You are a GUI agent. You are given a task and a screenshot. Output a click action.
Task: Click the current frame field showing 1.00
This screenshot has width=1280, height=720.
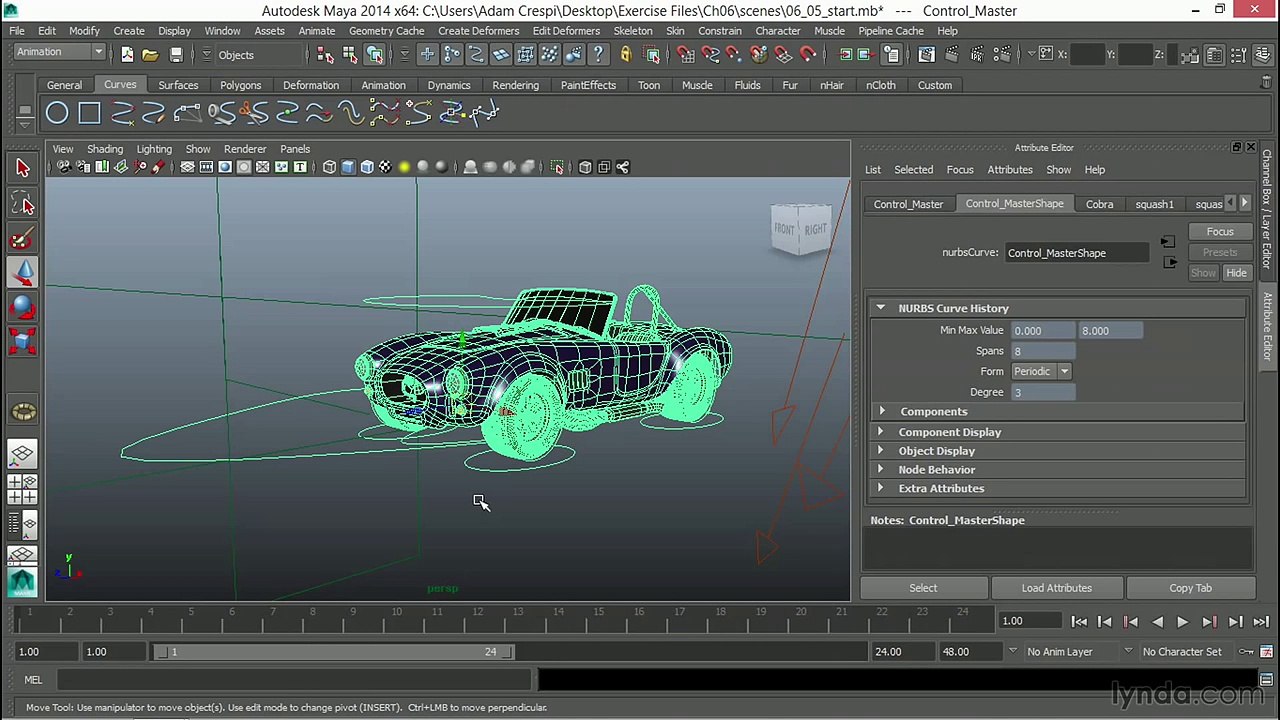pos(1029,622)
